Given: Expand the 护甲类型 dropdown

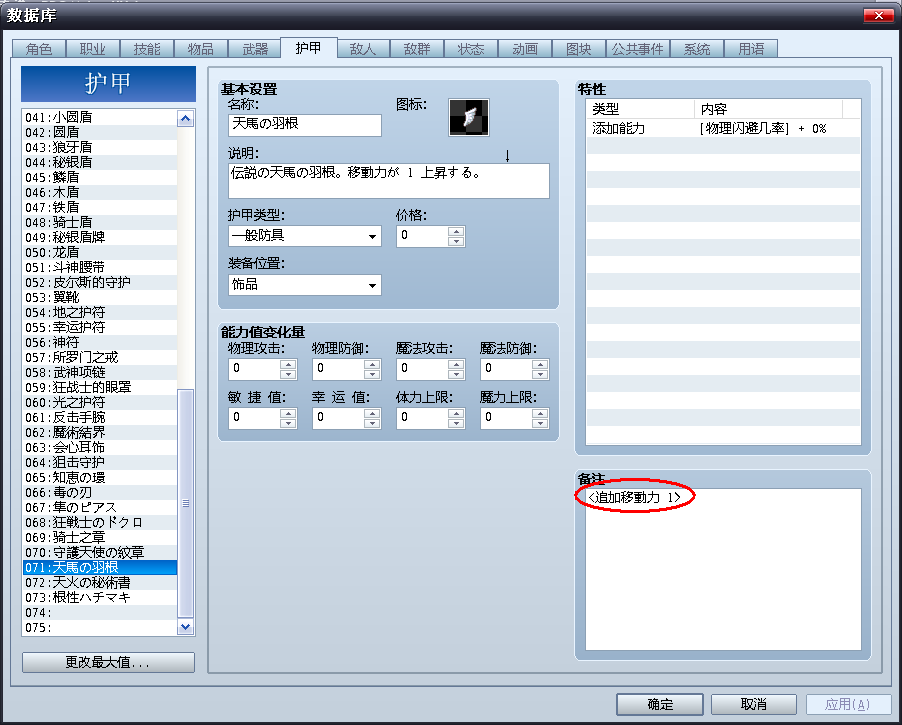Looking at the screenshot, I should 372,236.
